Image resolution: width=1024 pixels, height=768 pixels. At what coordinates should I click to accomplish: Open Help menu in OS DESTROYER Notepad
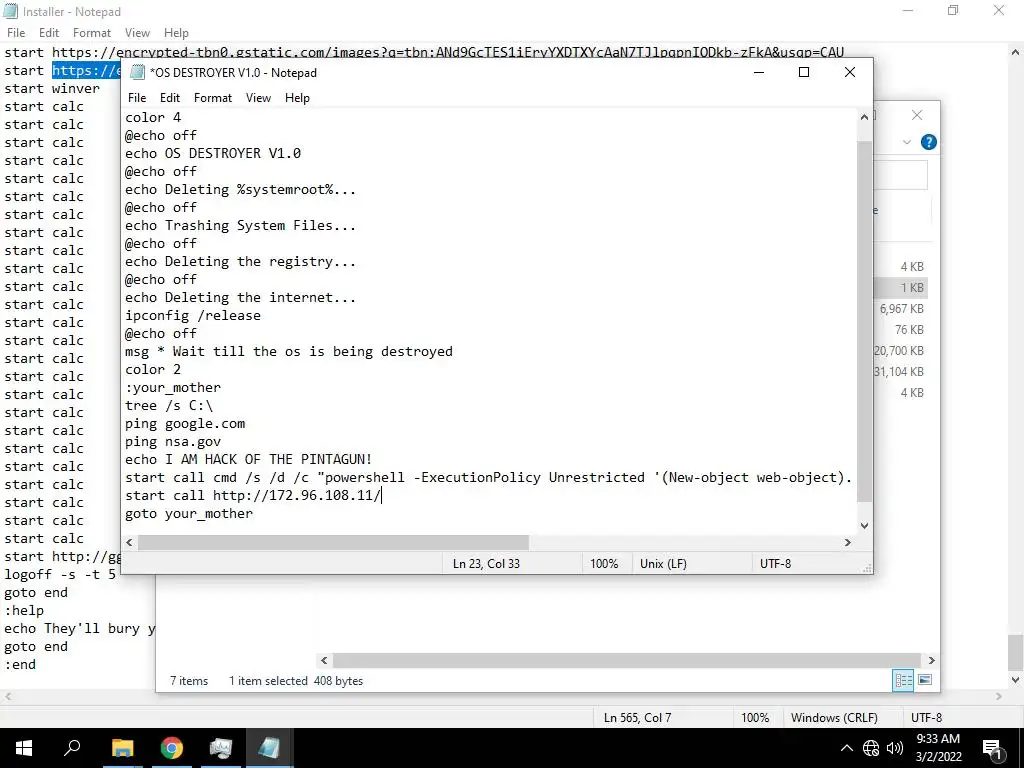point(297,98)
